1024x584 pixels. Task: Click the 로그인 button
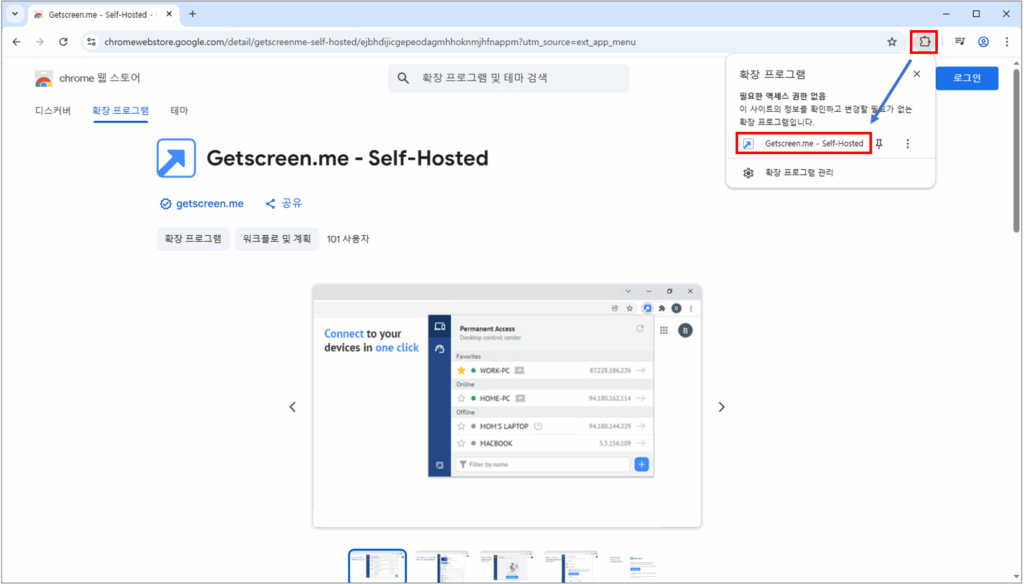click(x=967, y=78)
